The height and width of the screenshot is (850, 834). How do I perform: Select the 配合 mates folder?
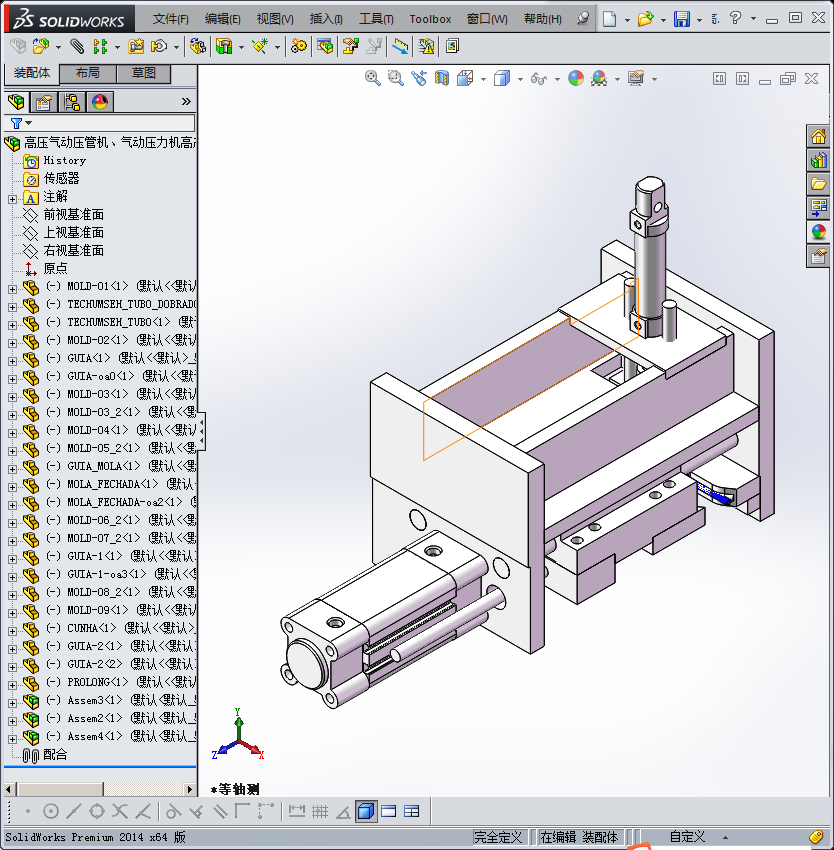click(x=55, y=755)
